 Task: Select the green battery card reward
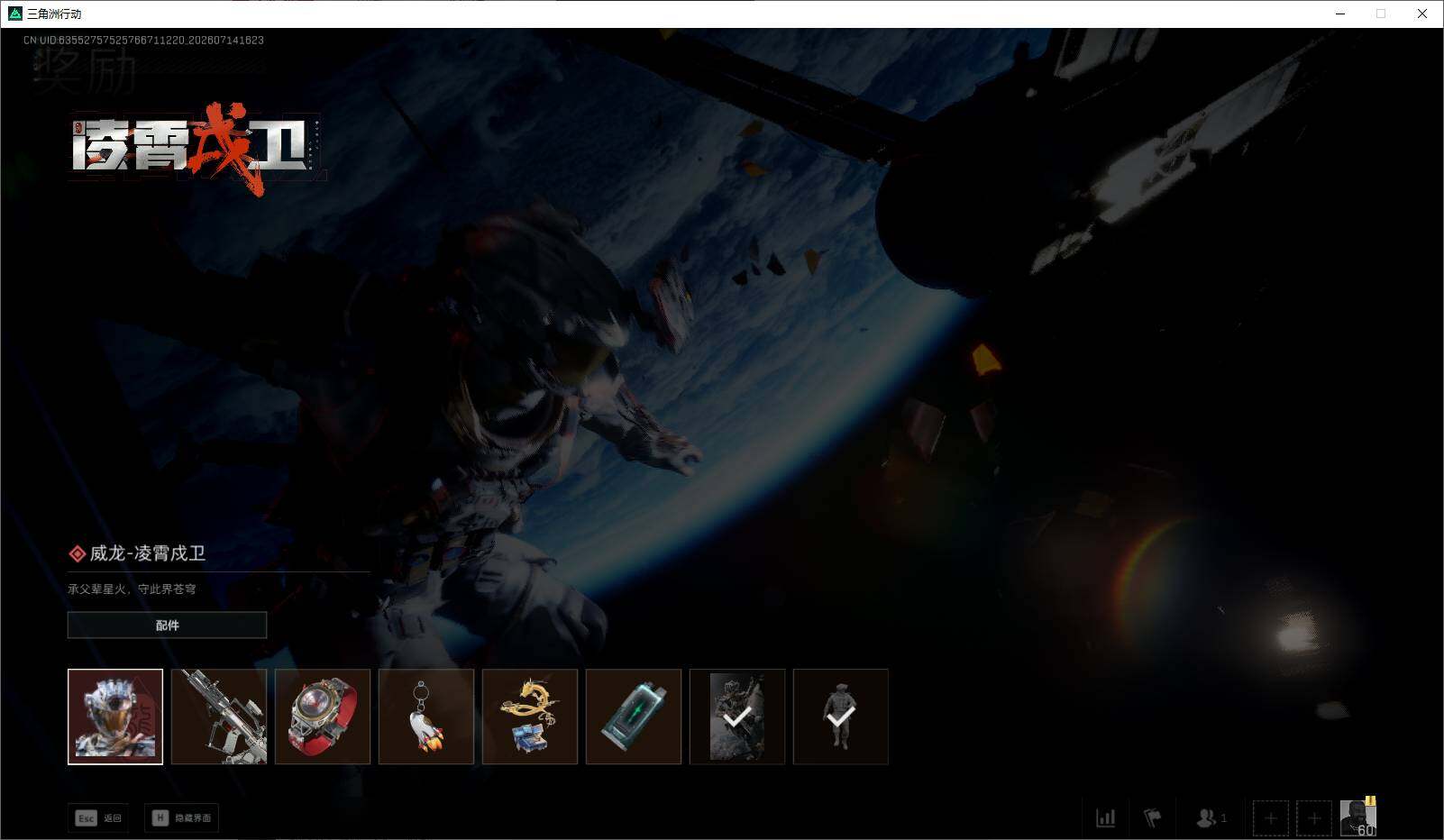click(x=634, y=717)
